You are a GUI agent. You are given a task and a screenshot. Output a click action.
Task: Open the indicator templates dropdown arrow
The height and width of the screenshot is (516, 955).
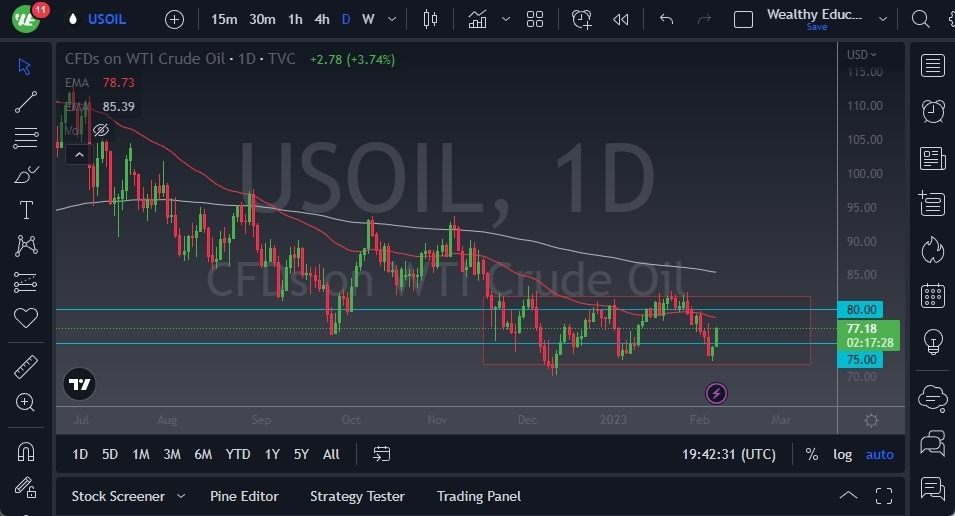point(506,19)
